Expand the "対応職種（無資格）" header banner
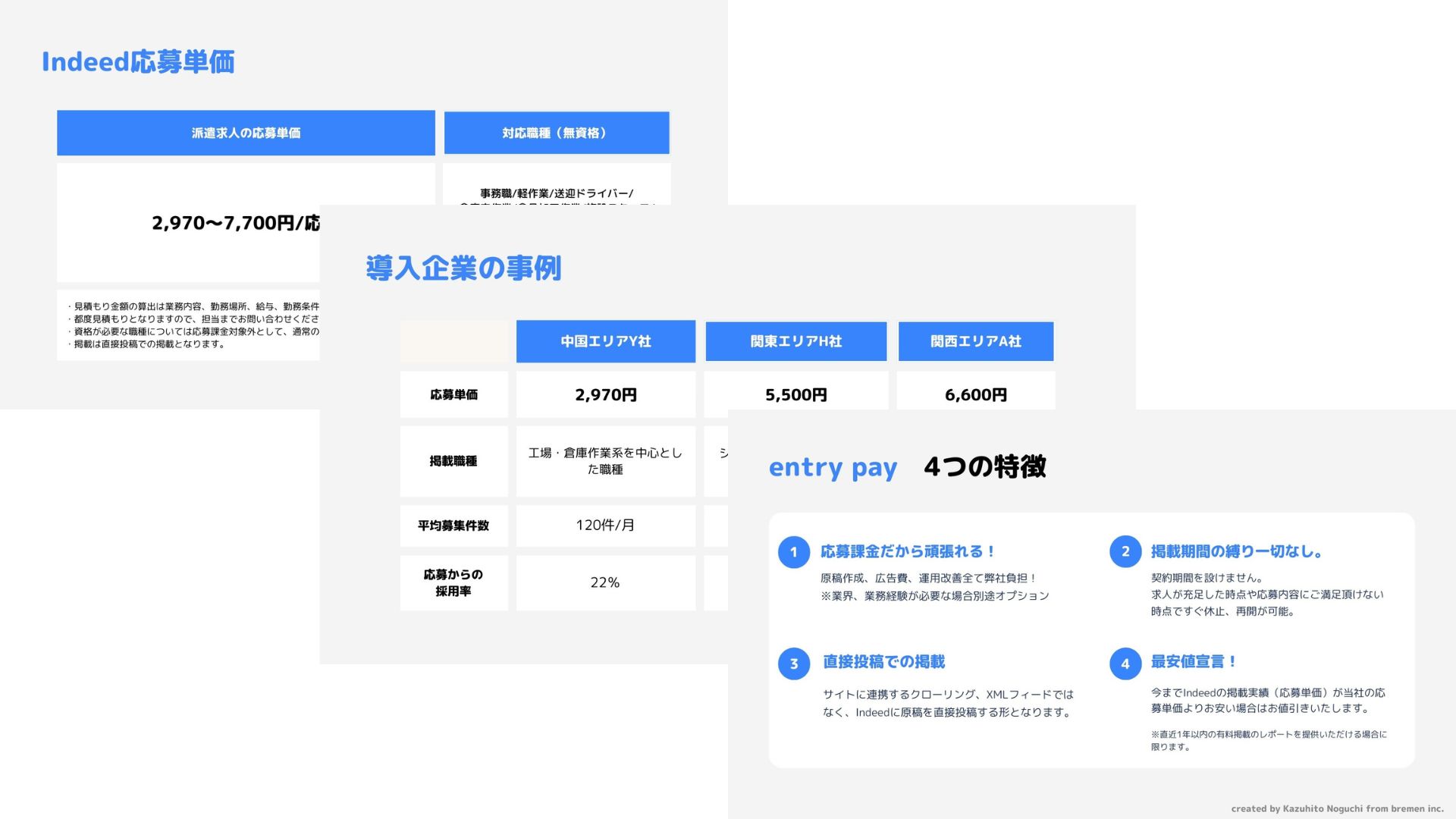Viewport: 1456px width, 819px height. point(556,133)
